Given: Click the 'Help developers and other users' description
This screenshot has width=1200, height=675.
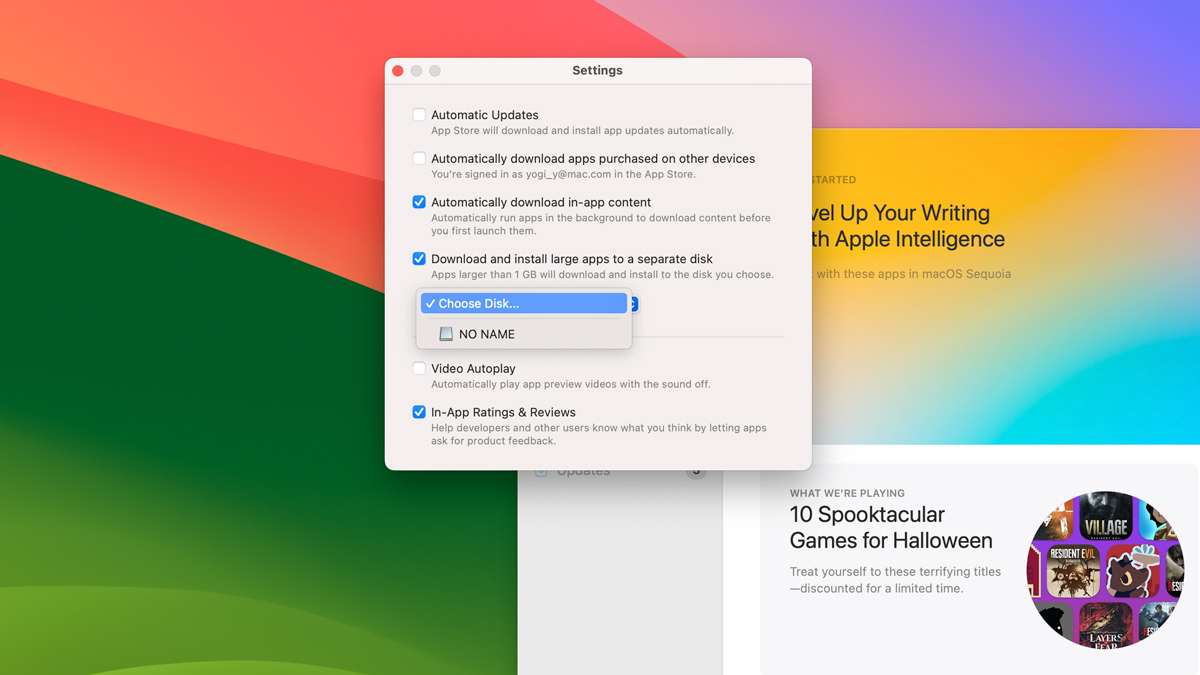Looking at the screenshot, I should (599, 434).
